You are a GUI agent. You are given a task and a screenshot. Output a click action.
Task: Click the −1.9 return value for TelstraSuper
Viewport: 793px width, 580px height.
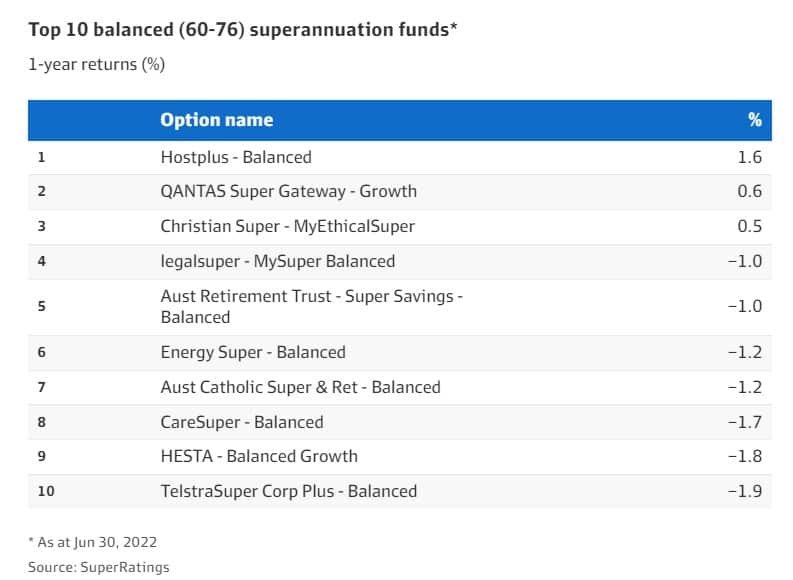pos(746,491)
